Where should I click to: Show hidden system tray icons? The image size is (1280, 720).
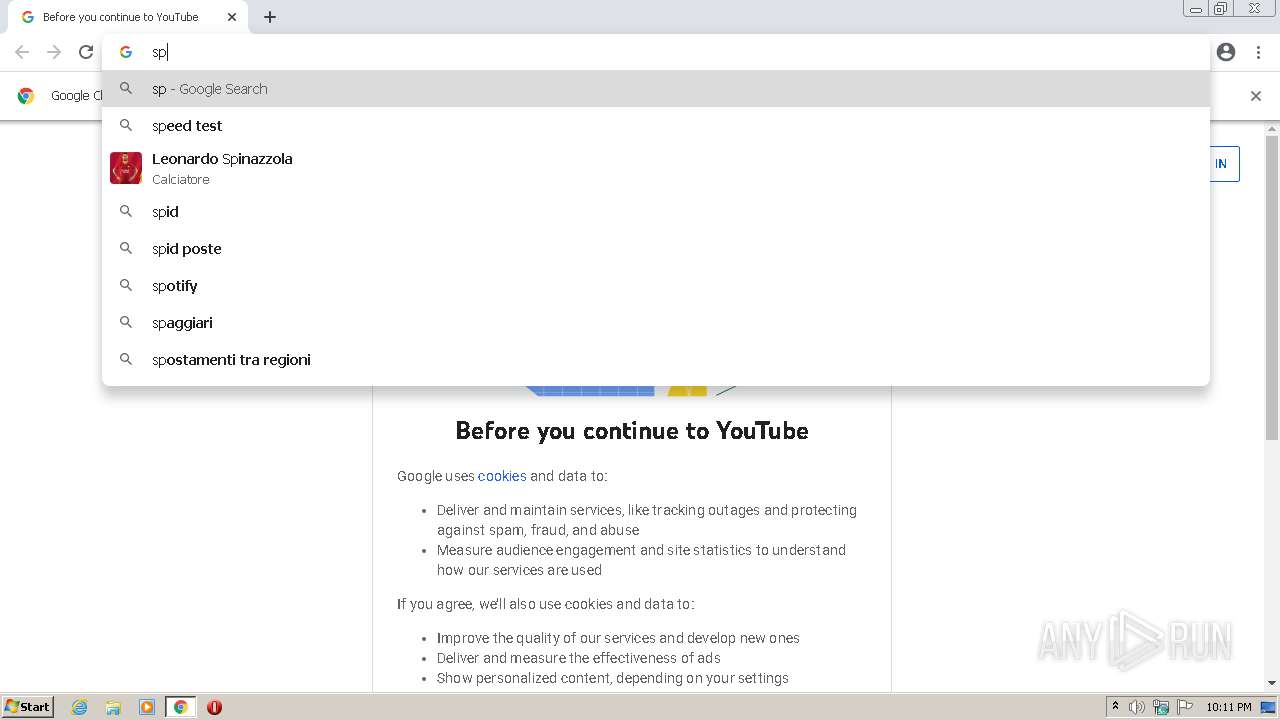(x=1115, y=707)
